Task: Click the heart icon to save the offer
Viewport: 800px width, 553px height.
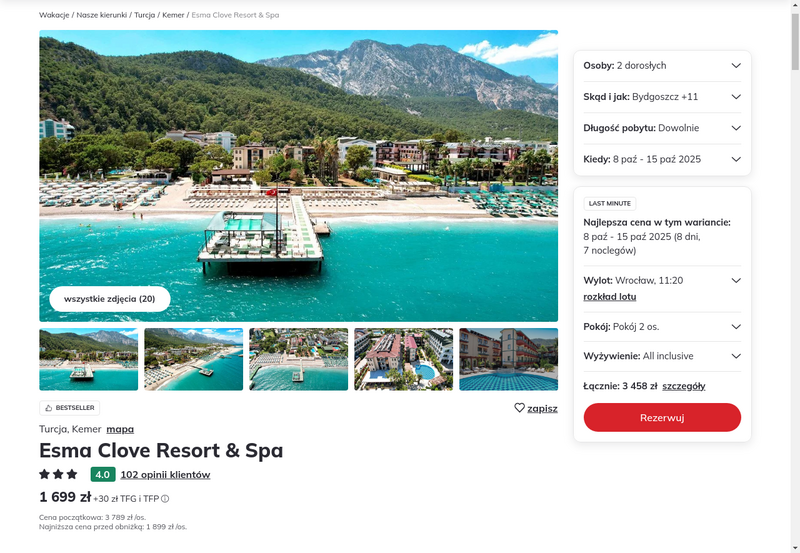Action: coord(519,408)
